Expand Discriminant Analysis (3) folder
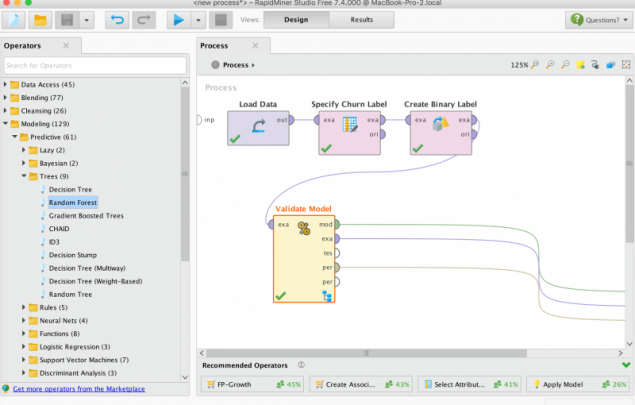Viewport: 635px width, 405px height. (23, 373)
